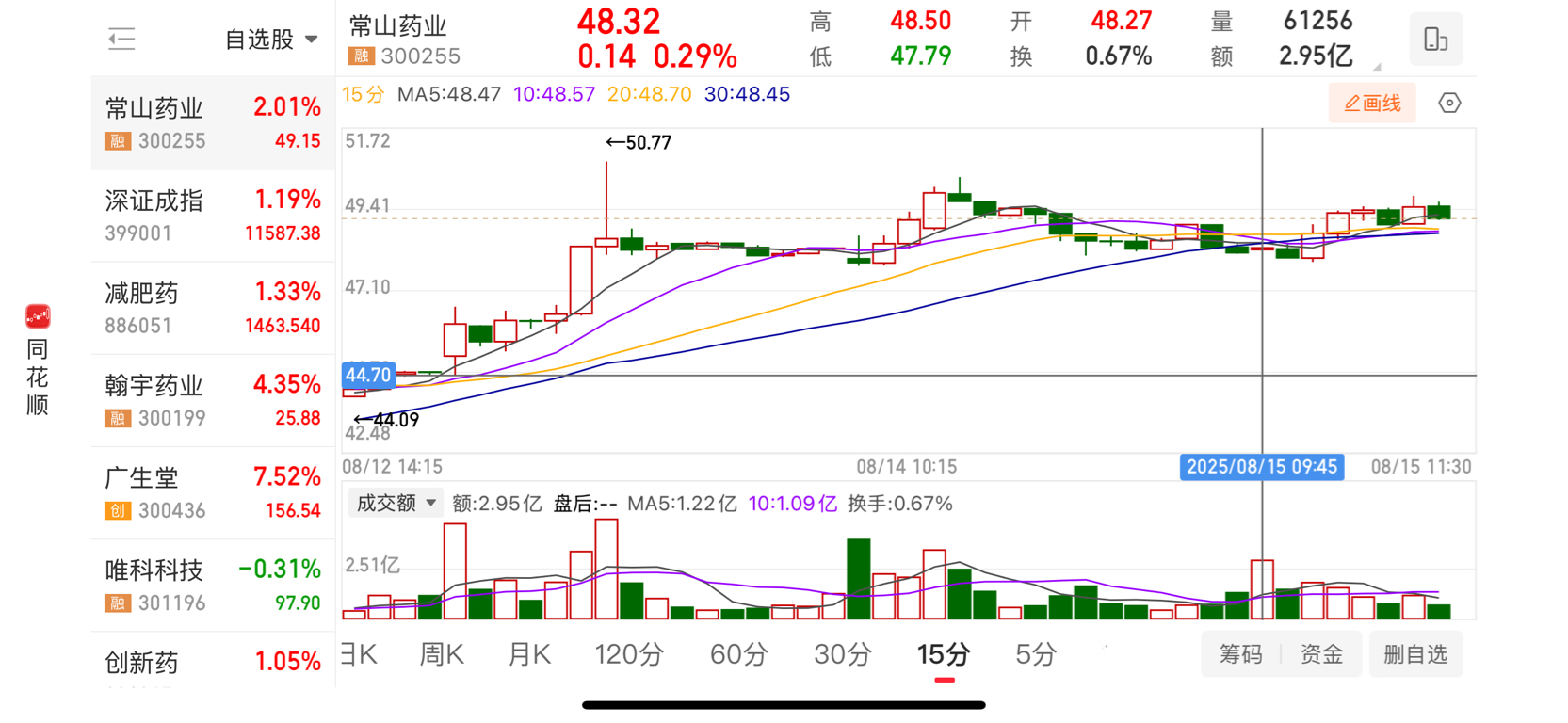Switch to 30分 period tab

(842, 654)
